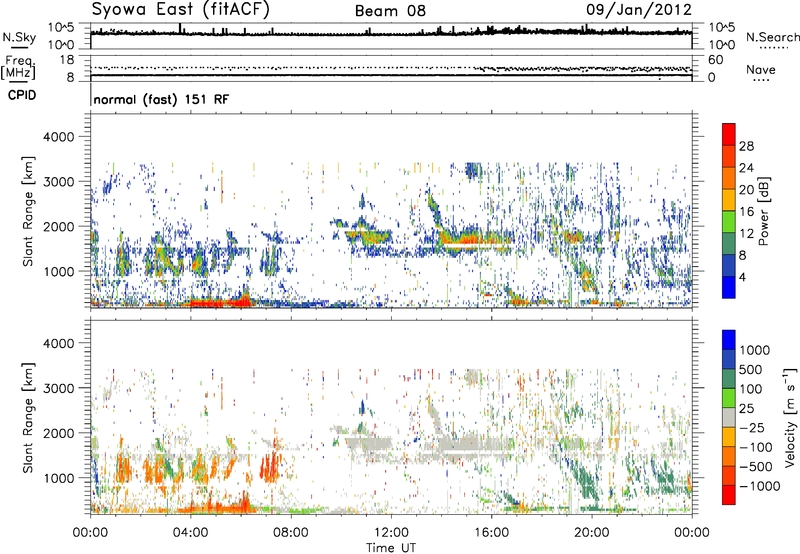Click the "1000" tick of the Velocity panel axis

[x=59, y=478]
